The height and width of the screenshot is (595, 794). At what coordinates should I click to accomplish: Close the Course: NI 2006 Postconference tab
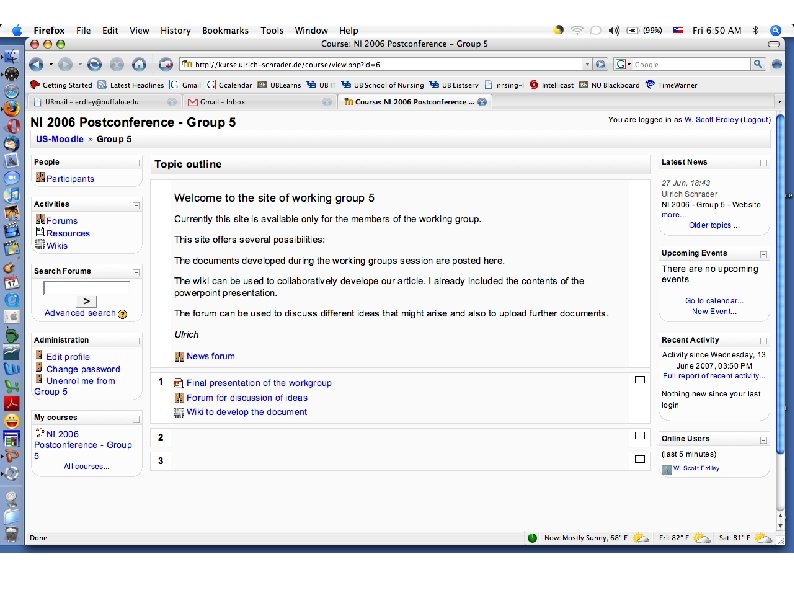click(x=482, y=102)
